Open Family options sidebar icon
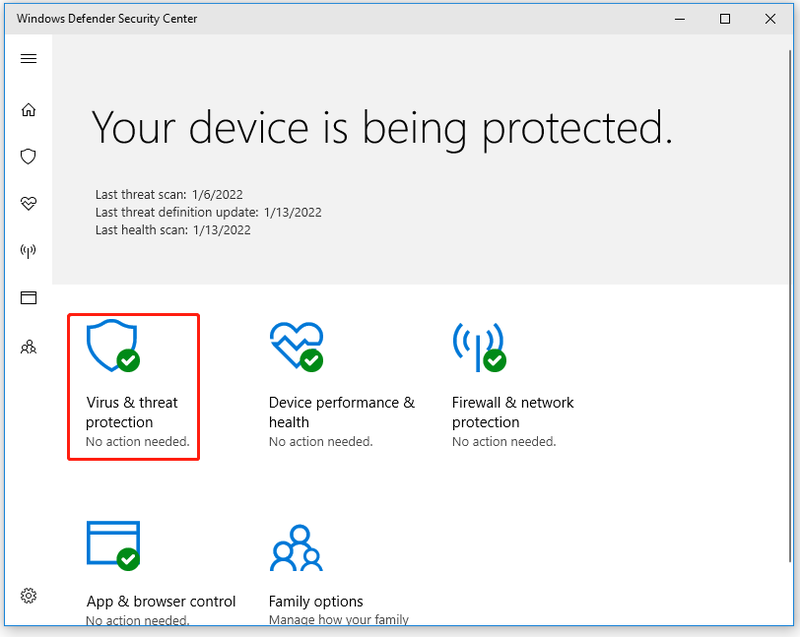 [29, 347]
